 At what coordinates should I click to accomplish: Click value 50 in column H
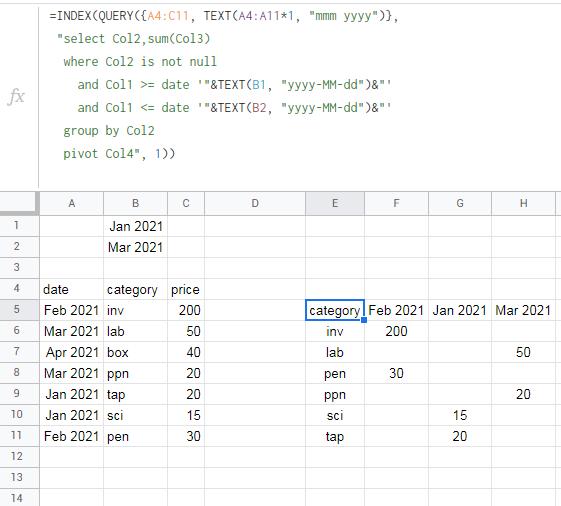click(x=523, y=352)
